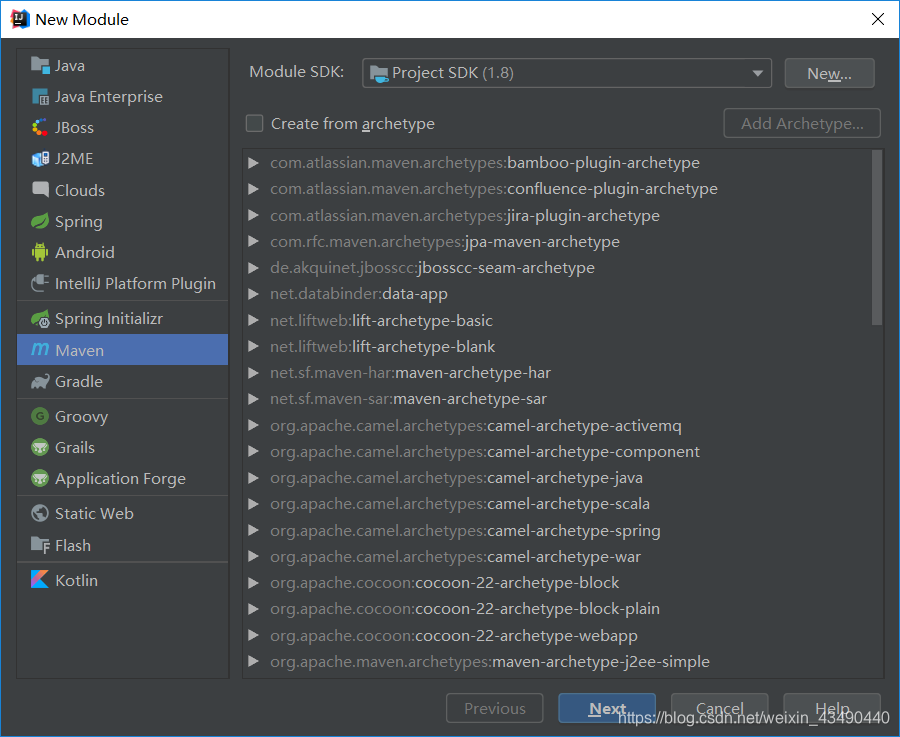Click the Groovy G icon
Screen dimensions: 900x737
[x=40, y=416]
